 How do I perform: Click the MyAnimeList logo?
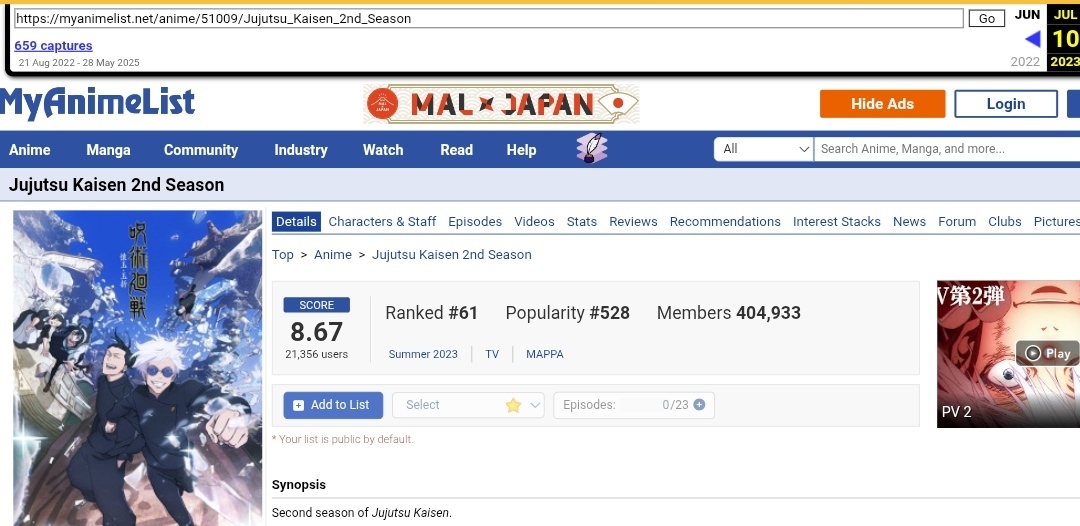[x=98, y=104]
